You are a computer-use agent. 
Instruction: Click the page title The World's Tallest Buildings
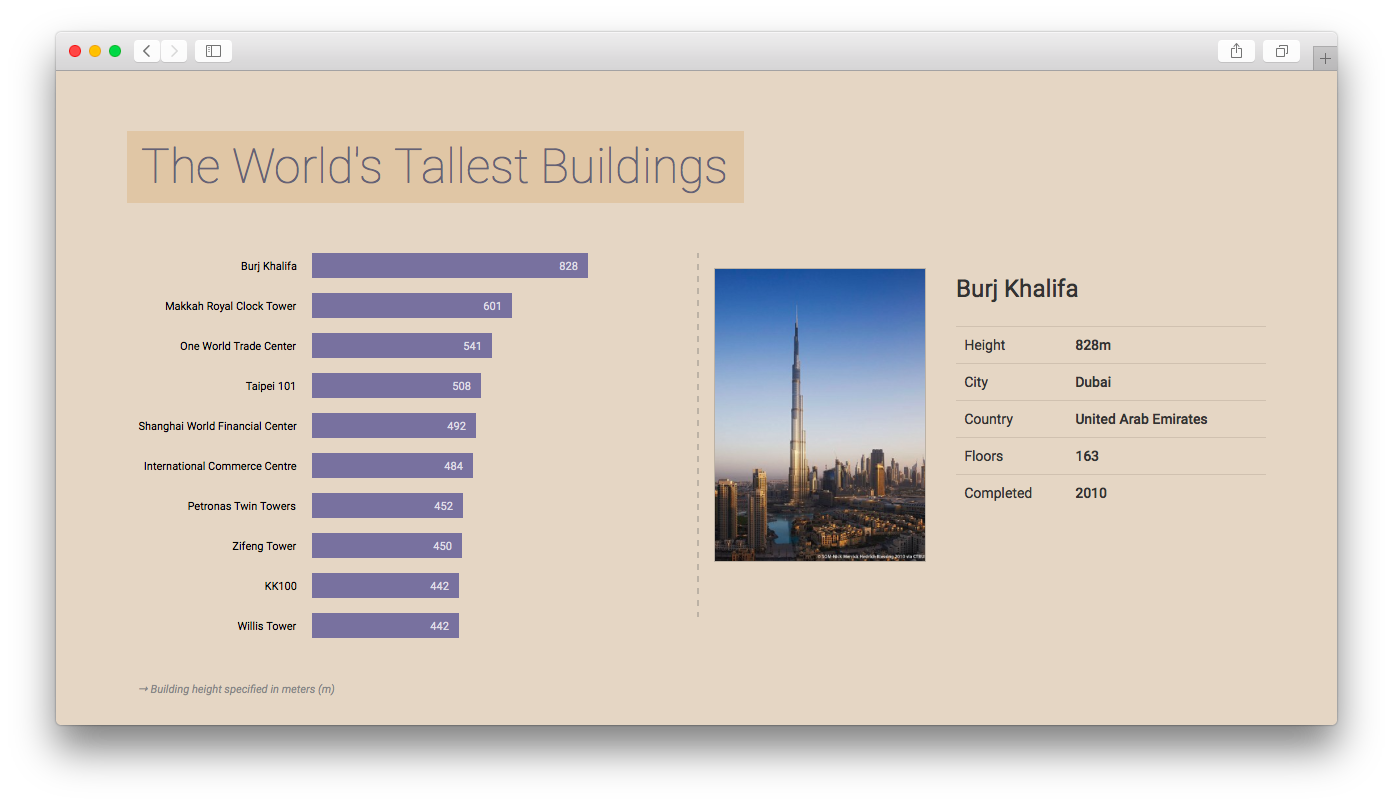click(434, 166)
